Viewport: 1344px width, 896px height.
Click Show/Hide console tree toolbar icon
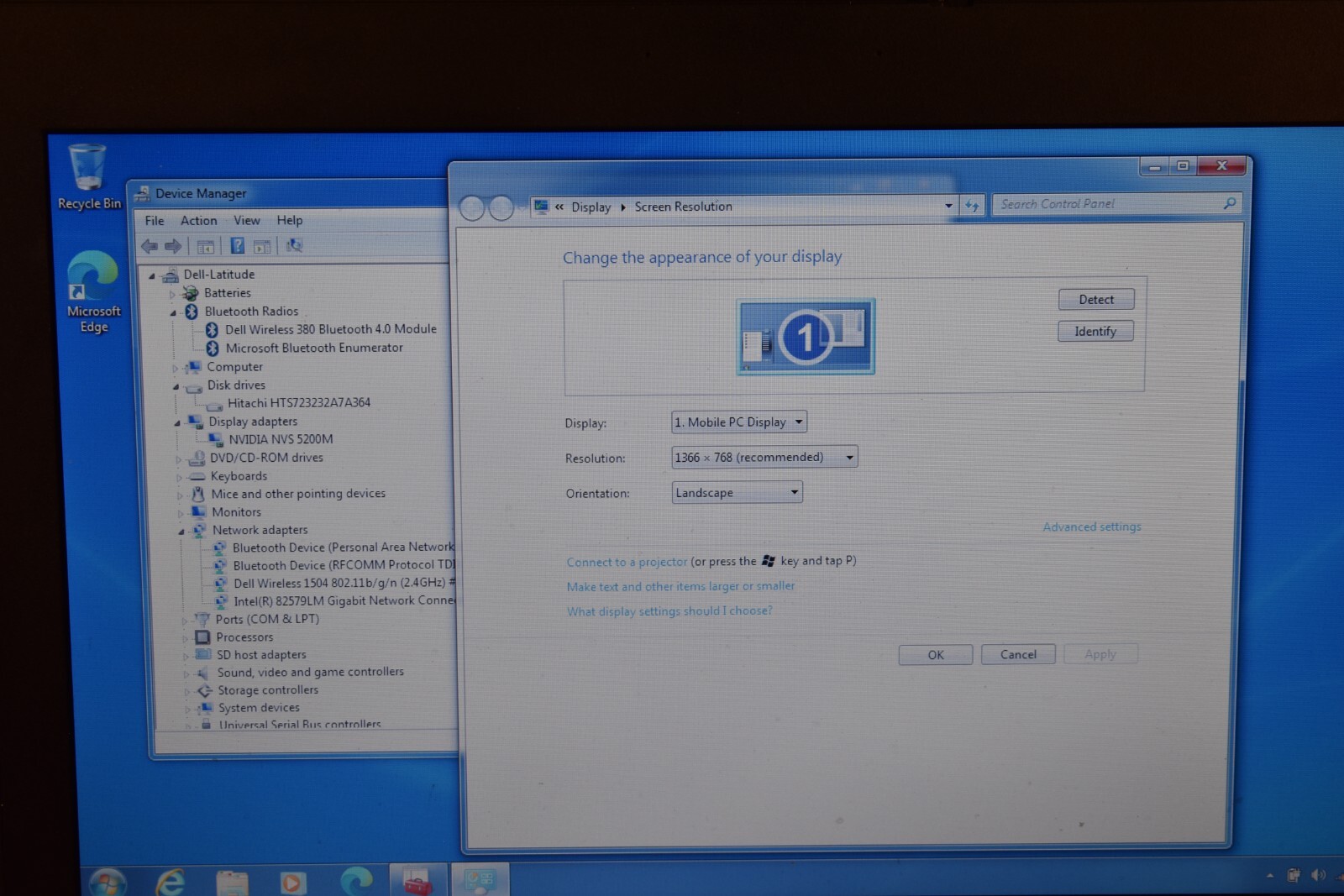pyautogui.click(x=205, y=246)
